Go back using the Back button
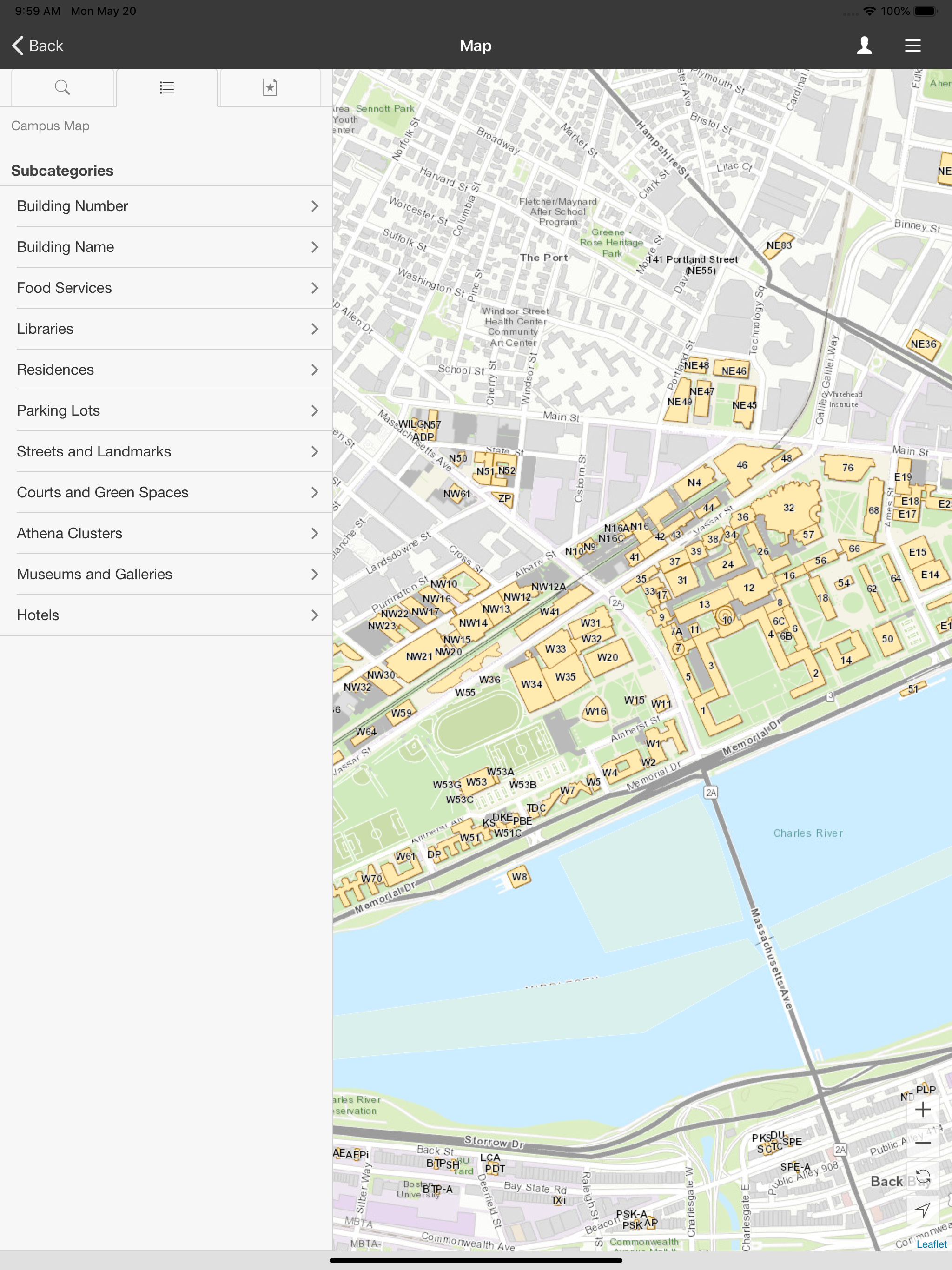The image size is (952, 1270). tap(38, 46)
